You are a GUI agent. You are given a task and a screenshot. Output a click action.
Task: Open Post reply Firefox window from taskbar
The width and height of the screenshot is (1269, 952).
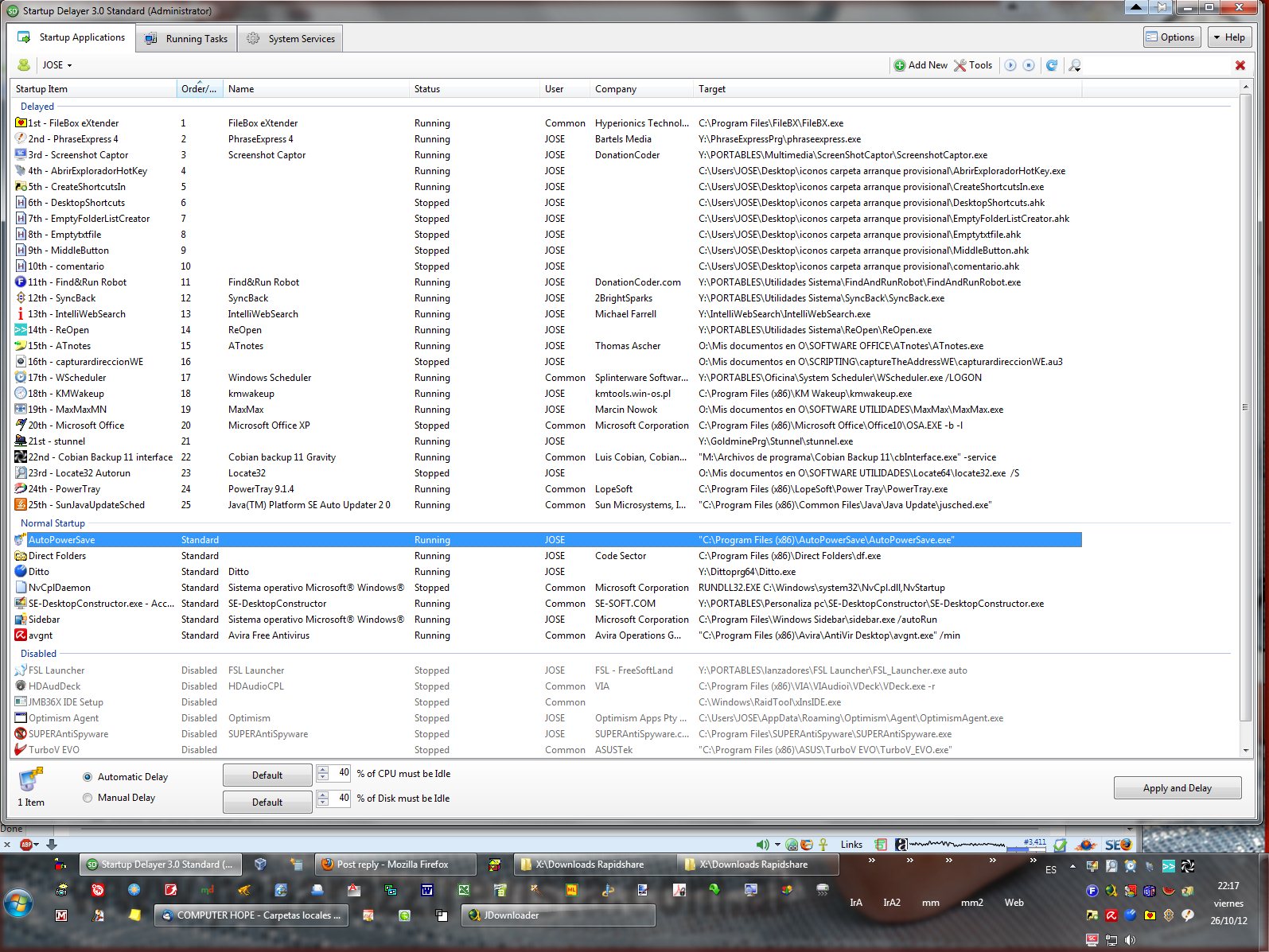click(393, 865)
